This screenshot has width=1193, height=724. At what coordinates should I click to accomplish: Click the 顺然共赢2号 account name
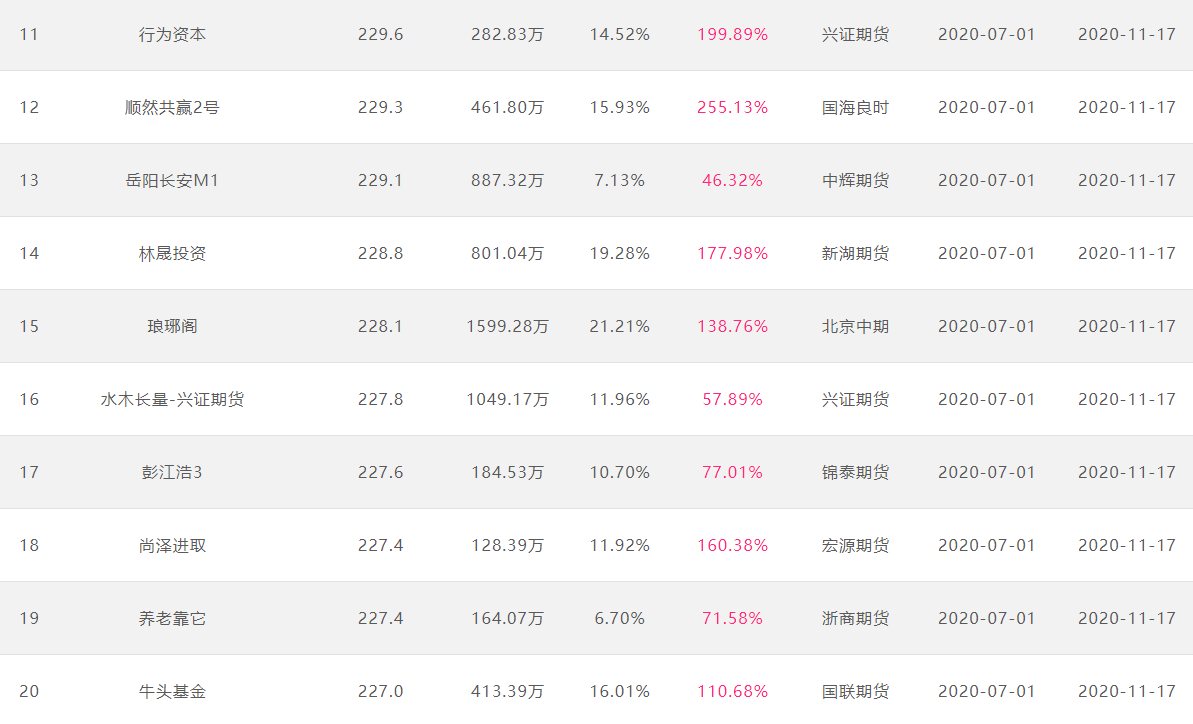tap(172, 108)
